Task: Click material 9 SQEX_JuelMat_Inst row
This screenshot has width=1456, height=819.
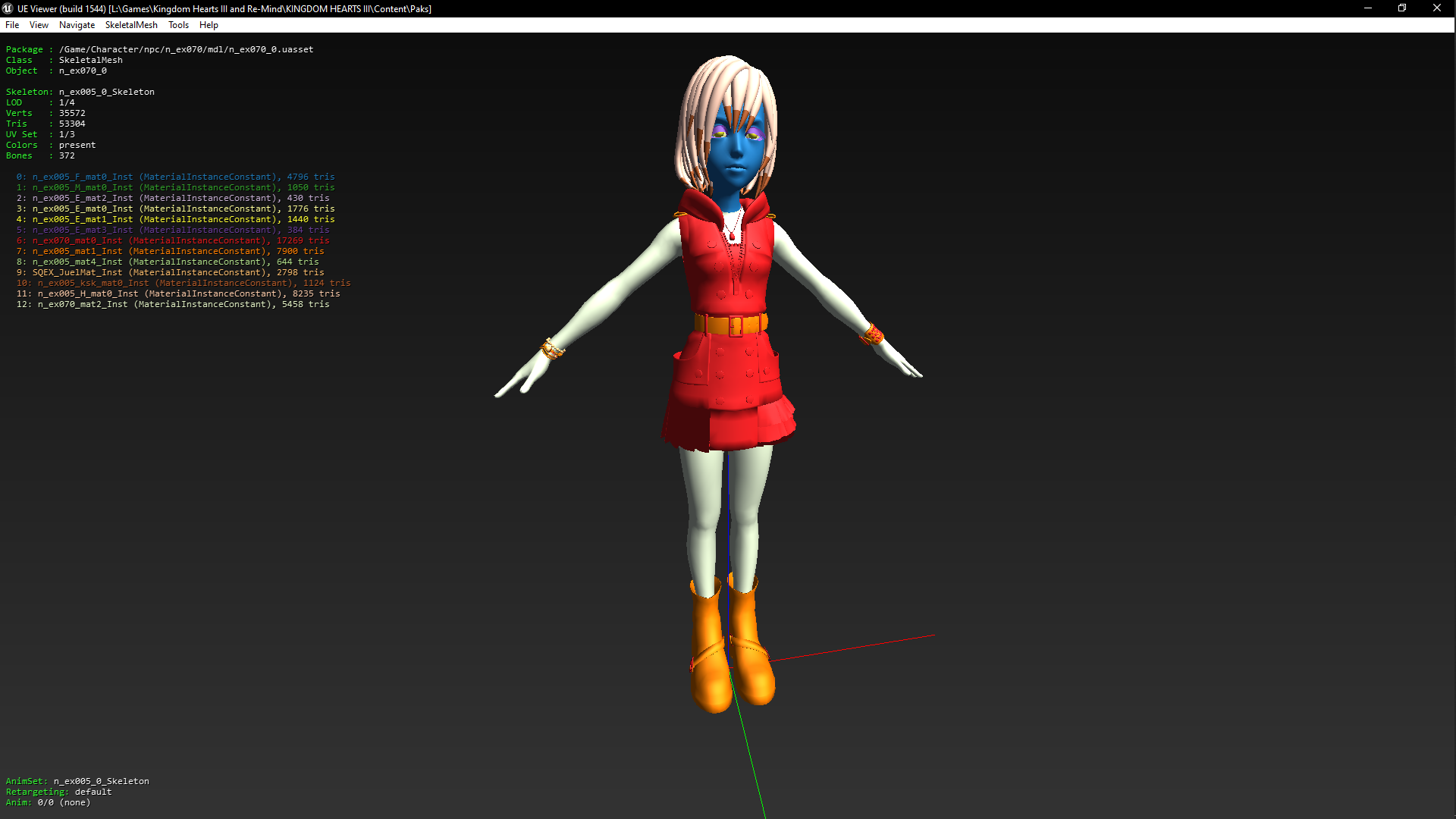Action: [x=170, y=272]
